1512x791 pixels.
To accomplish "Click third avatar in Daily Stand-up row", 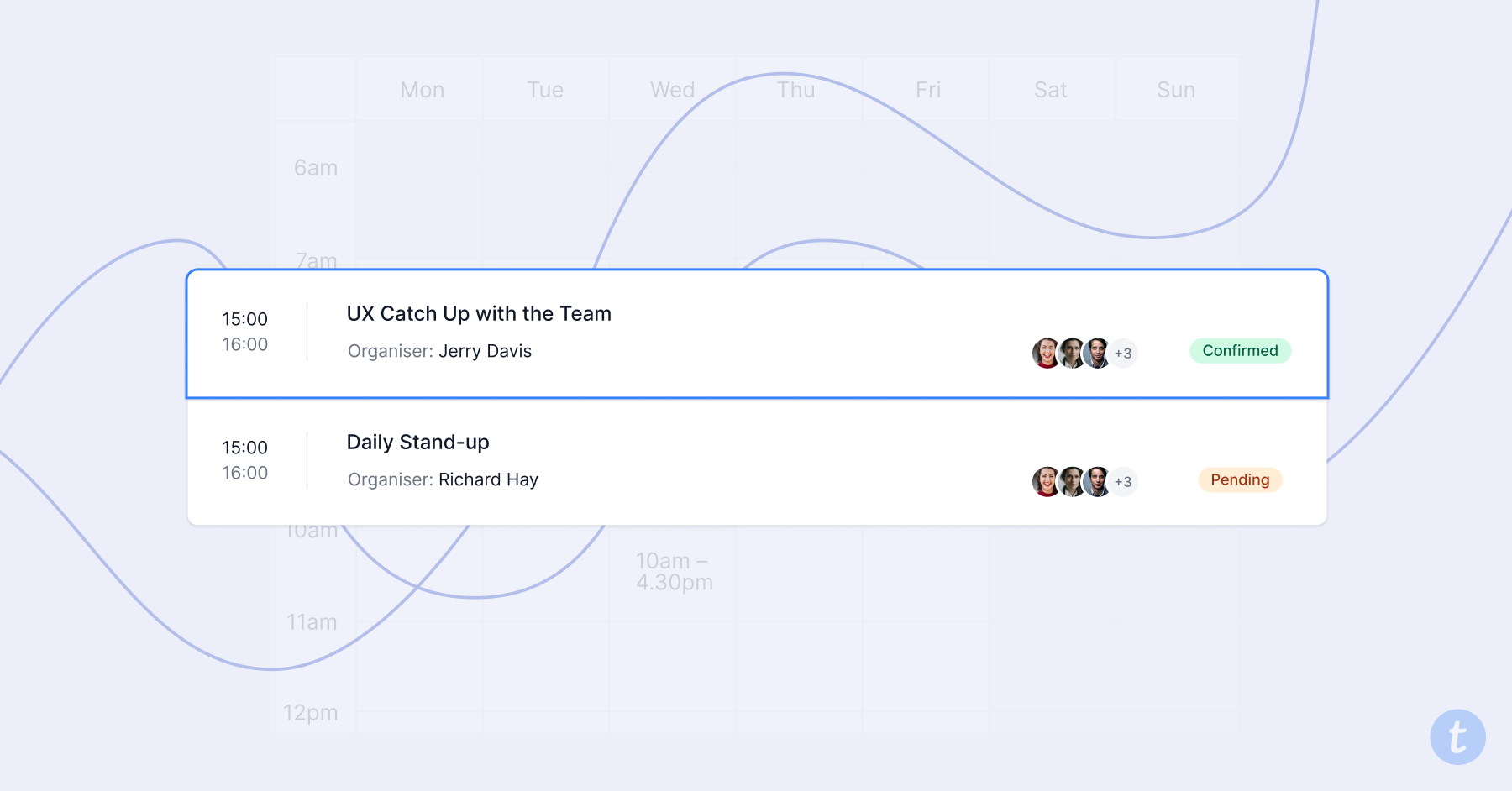I will point(1097,482).
